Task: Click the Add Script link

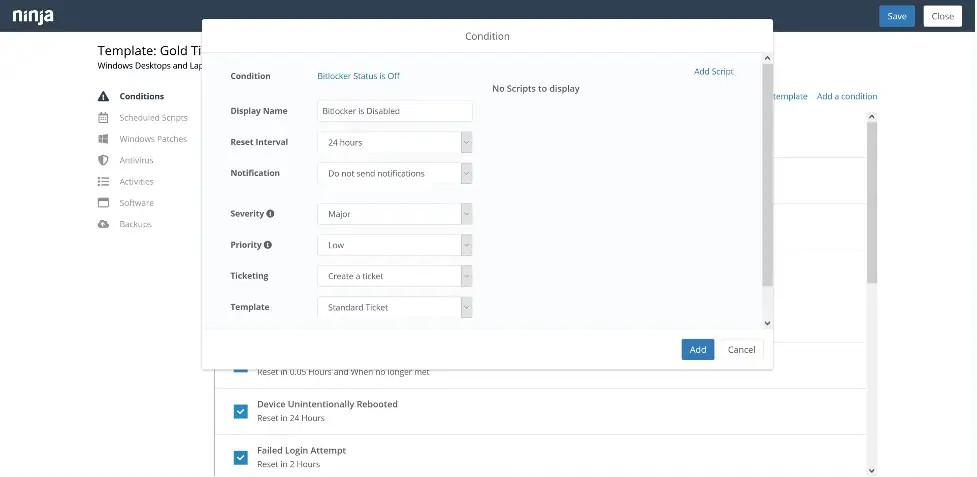Action: coord(713,72)
